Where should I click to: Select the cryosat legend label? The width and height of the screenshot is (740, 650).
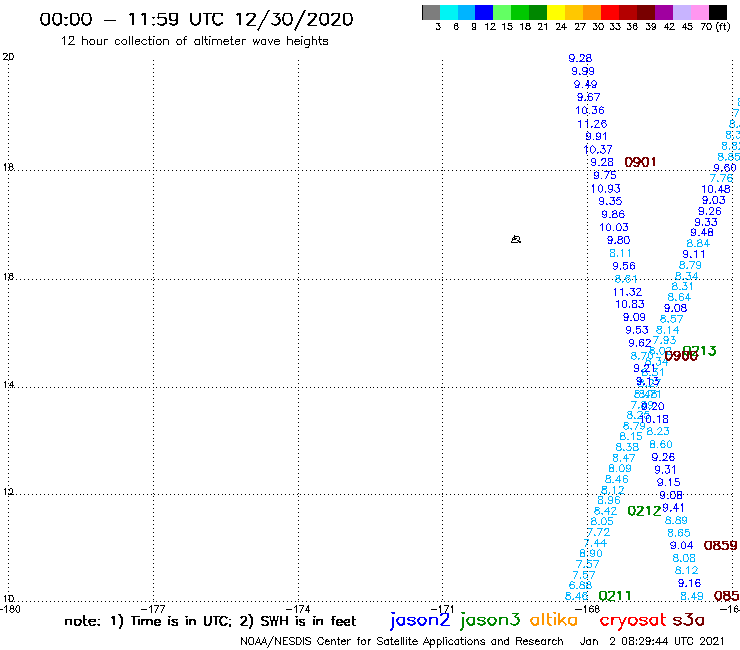[632, 620]
